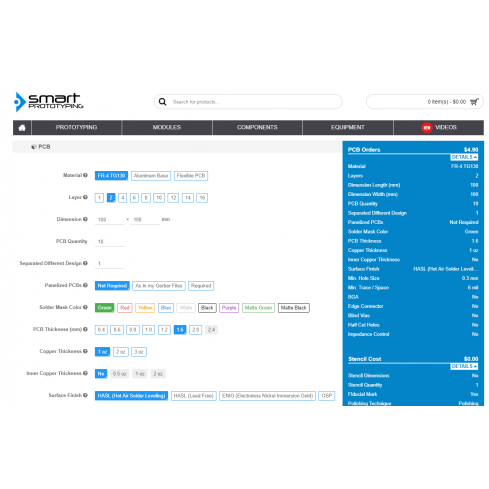Select HASL (Lead Free) surface finish
The image size is (489, 489).
point(194,396)
